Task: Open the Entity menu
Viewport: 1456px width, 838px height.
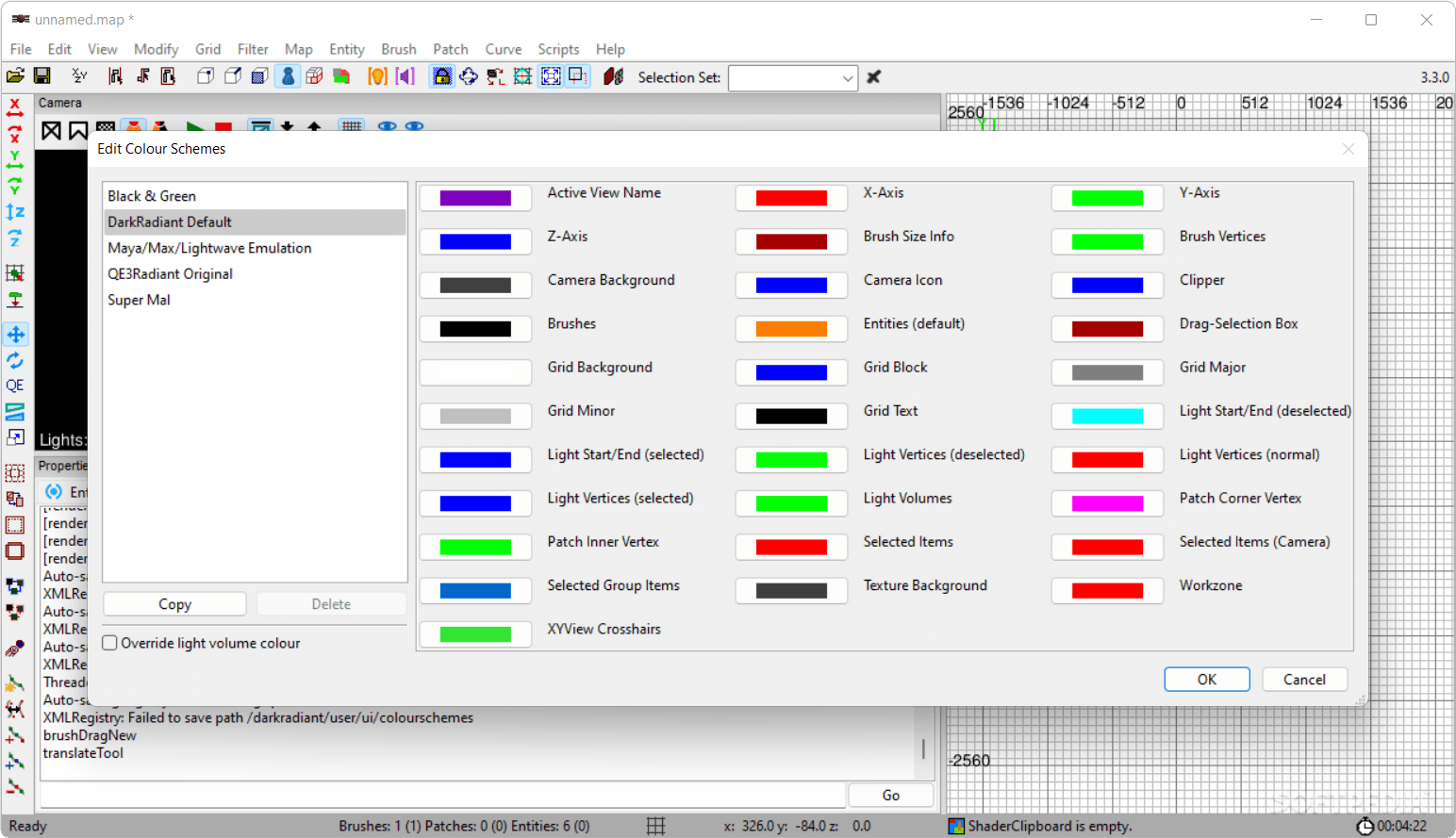Action: 347,49
